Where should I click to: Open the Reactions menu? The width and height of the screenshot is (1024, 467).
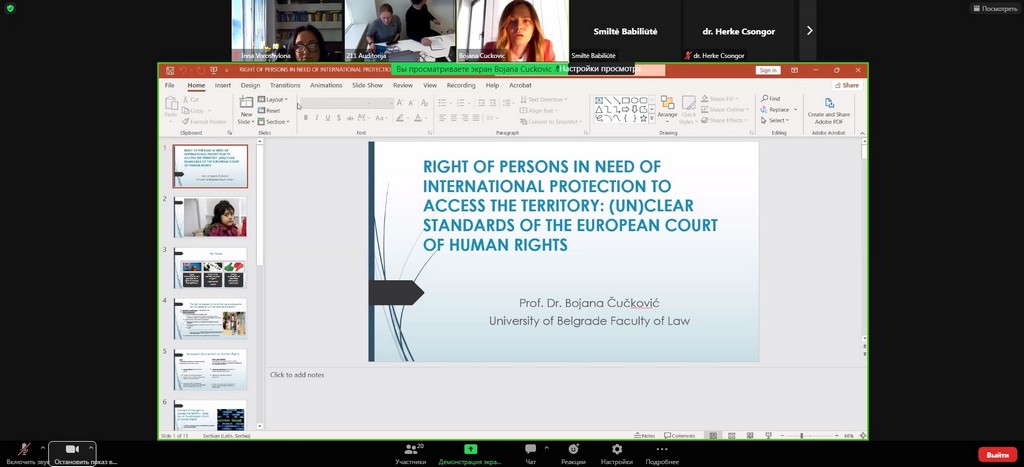573,451
